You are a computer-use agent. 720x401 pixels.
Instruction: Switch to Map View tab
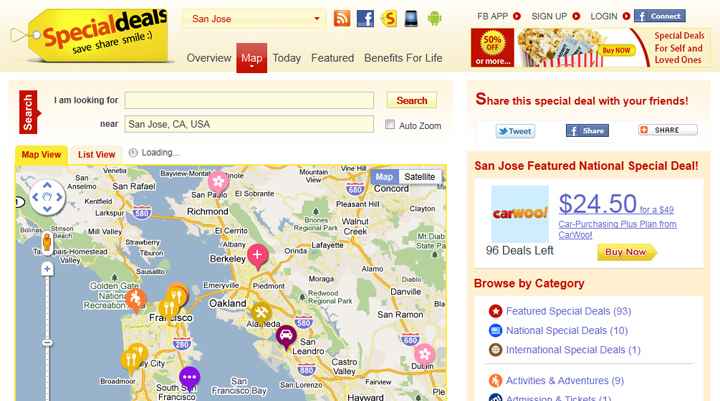click(41, 155)
